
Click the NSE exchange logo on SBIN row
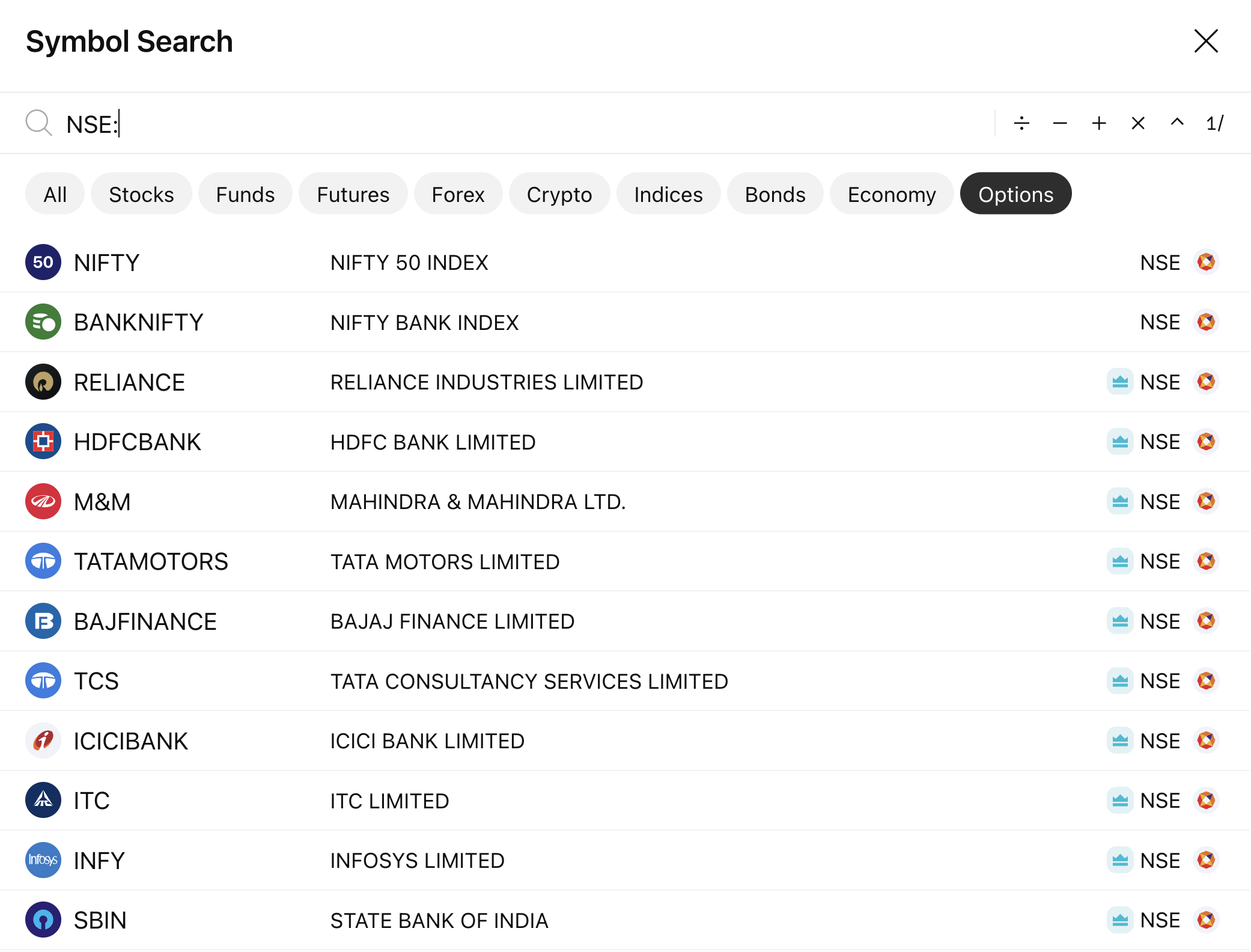tap(1206, 920)
